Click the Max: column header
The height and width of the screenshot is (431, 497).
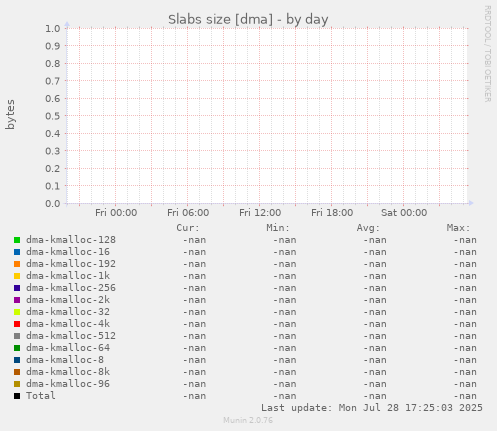click(458, 228)
